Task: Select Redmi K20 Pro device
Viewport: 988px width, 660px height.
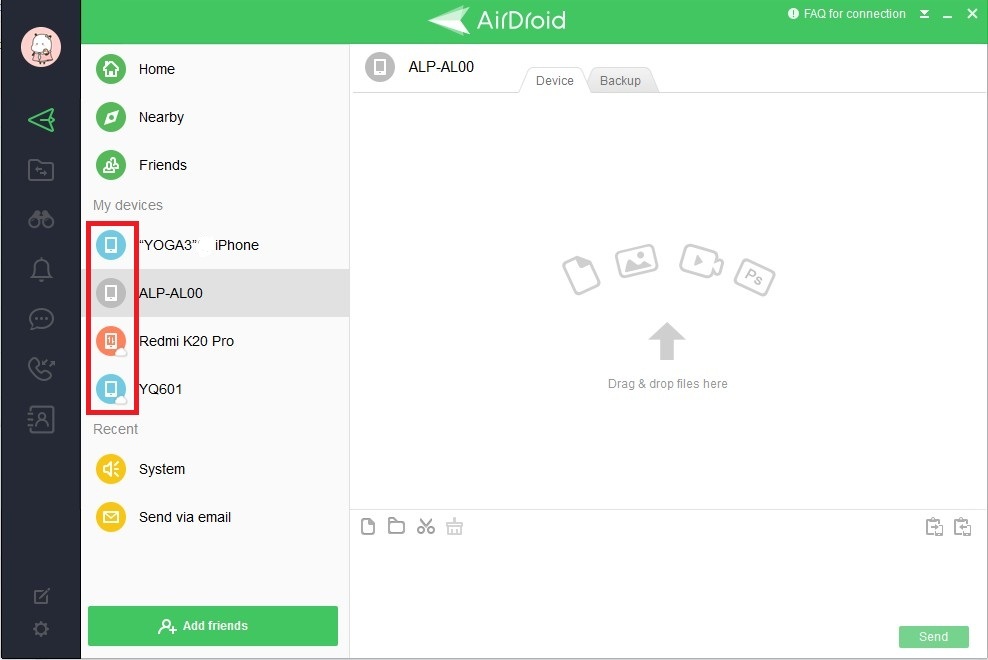Action: pyautogui.click(x=186, y=341)
